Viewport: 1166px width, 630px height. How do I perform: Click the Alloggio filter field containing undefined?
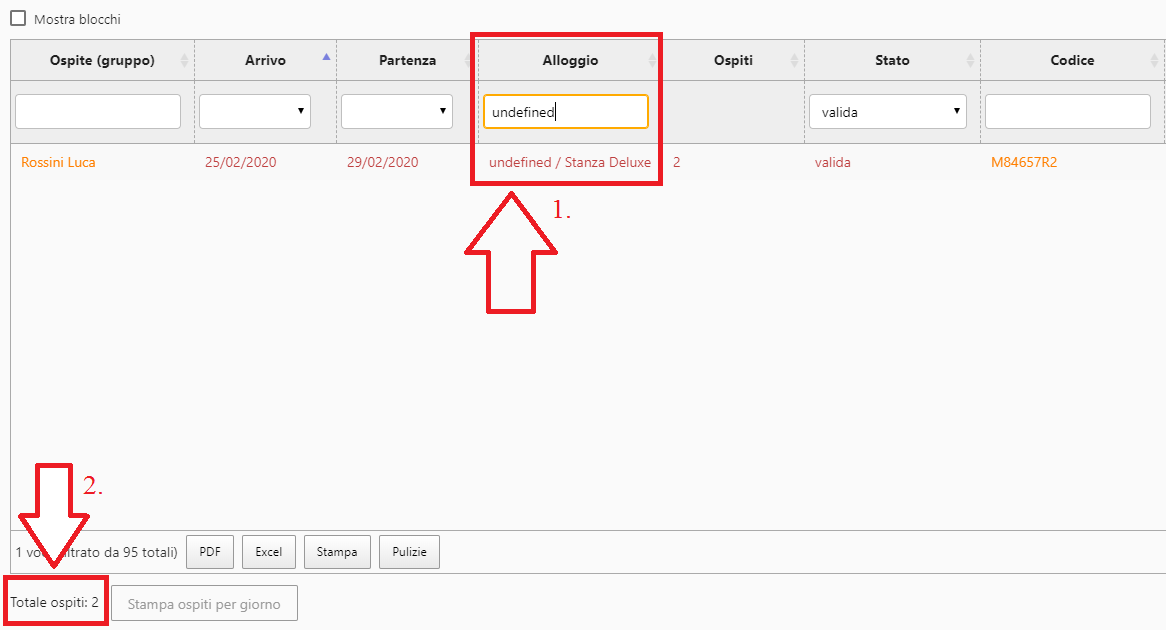point(566,112)
